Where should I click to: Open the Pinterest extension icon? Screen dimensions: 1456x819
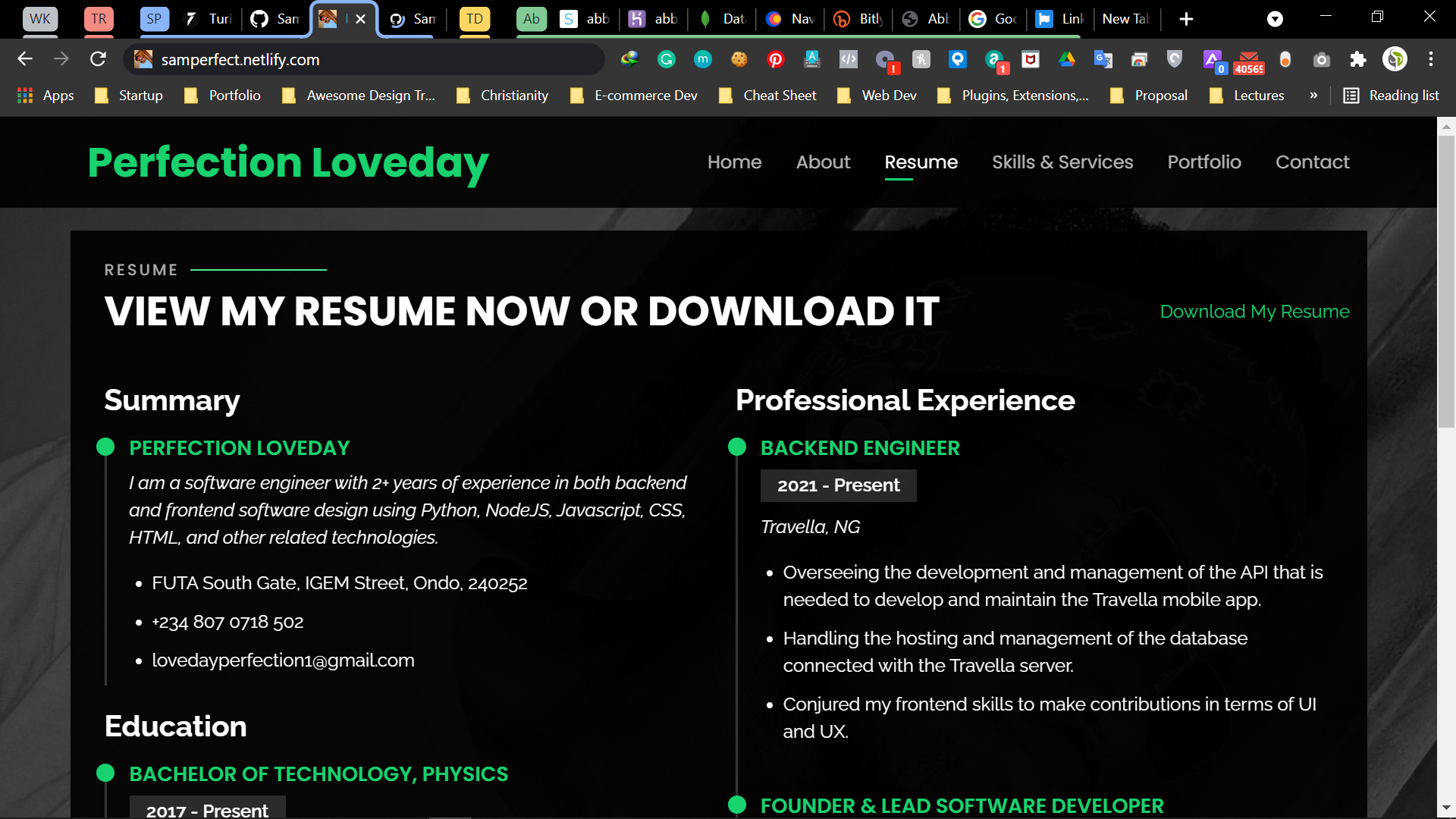[776, 59]
